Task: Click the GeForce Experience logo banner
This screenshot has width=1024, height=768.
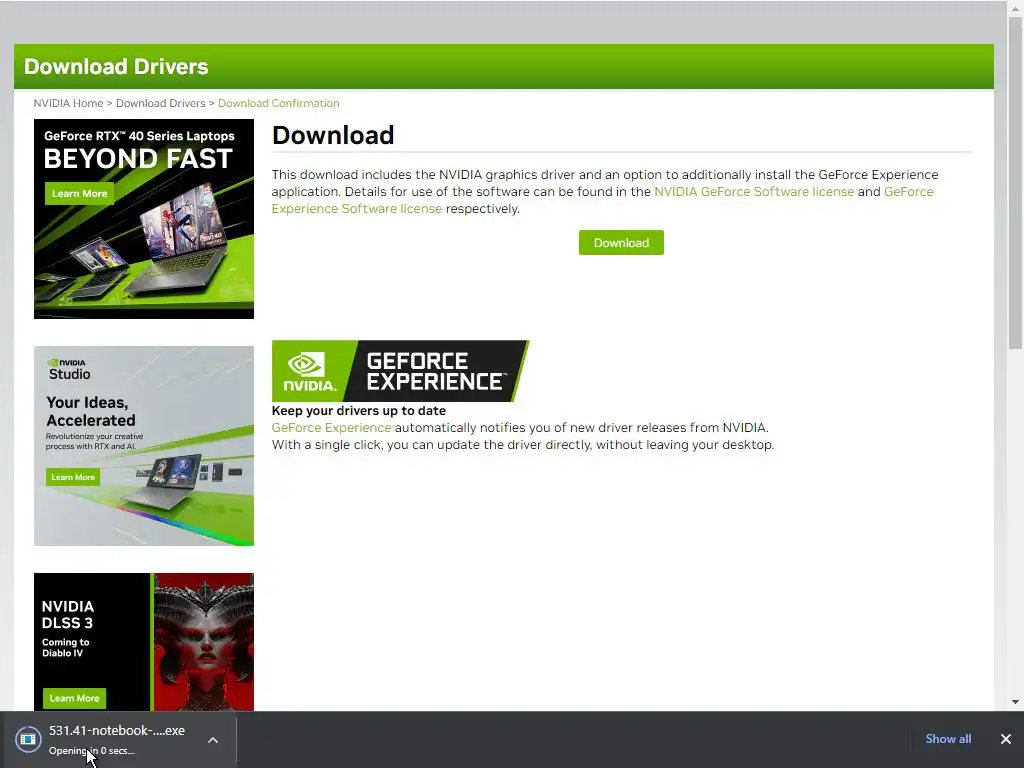Action: [x=400, y=371]
